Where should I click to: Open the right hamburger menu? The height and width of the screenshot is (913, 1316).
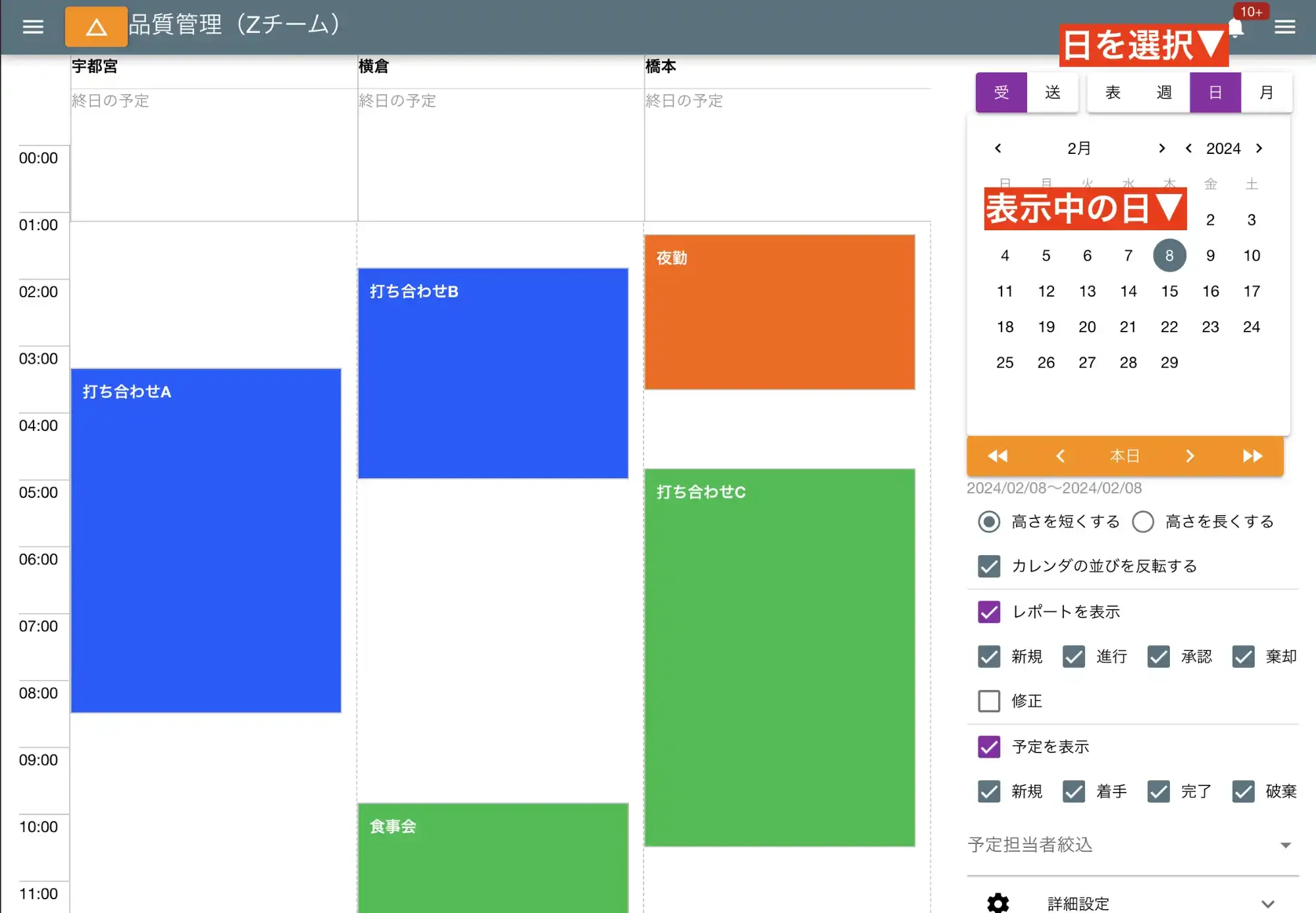click(x=1284, y=27)
